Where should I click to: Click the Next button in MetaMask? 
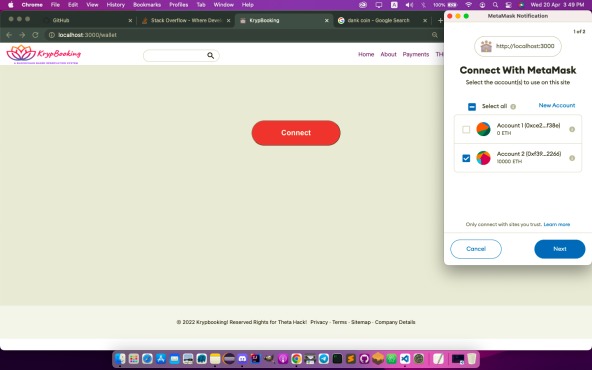point(560,249)
